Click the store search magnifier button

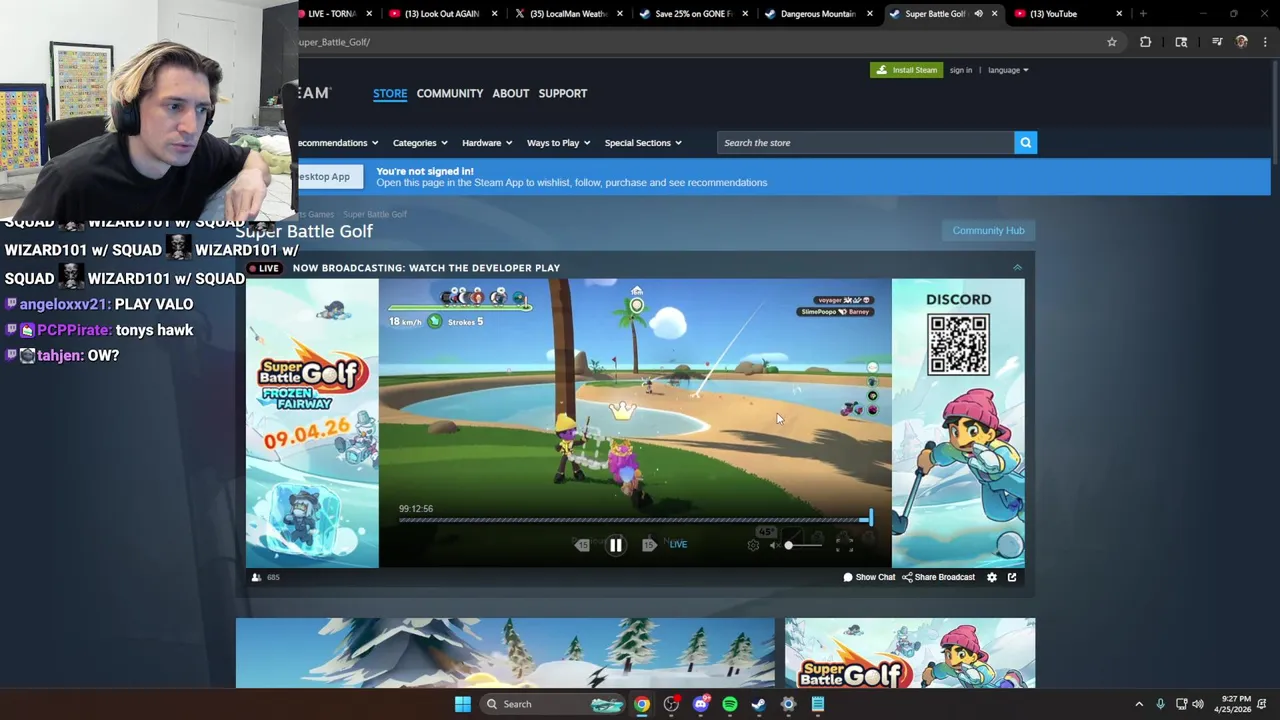tap(1025, 143)
